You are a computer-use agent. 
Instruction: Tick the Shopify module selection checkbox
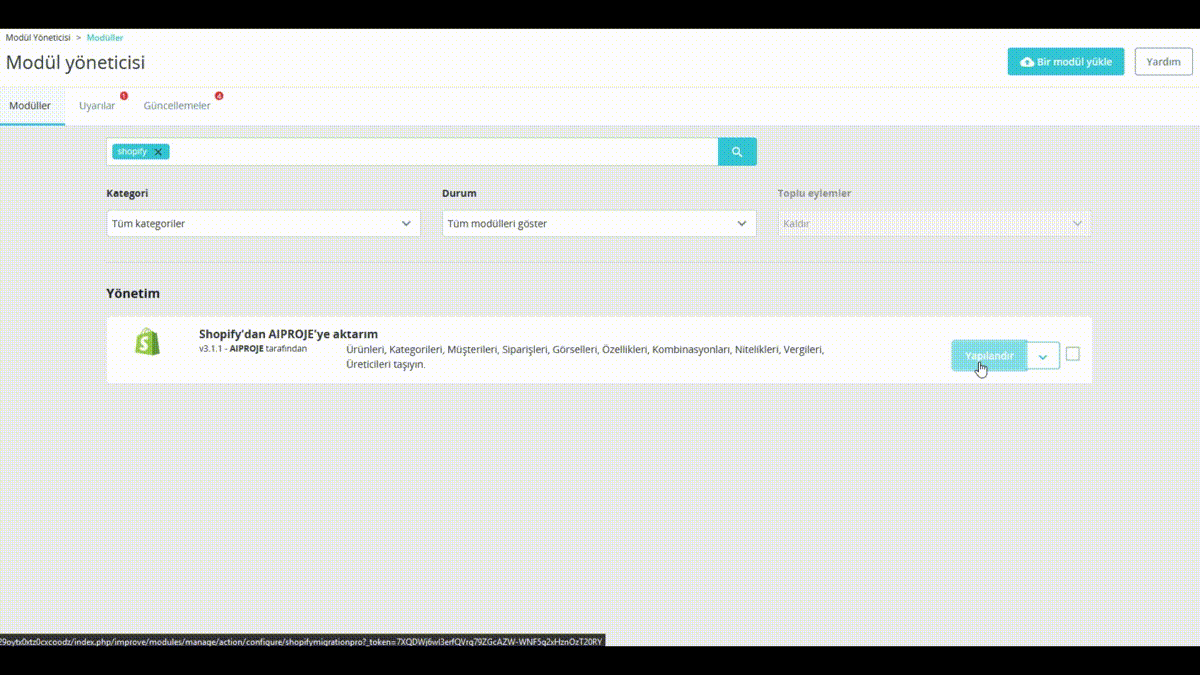tap(1073, 354)
